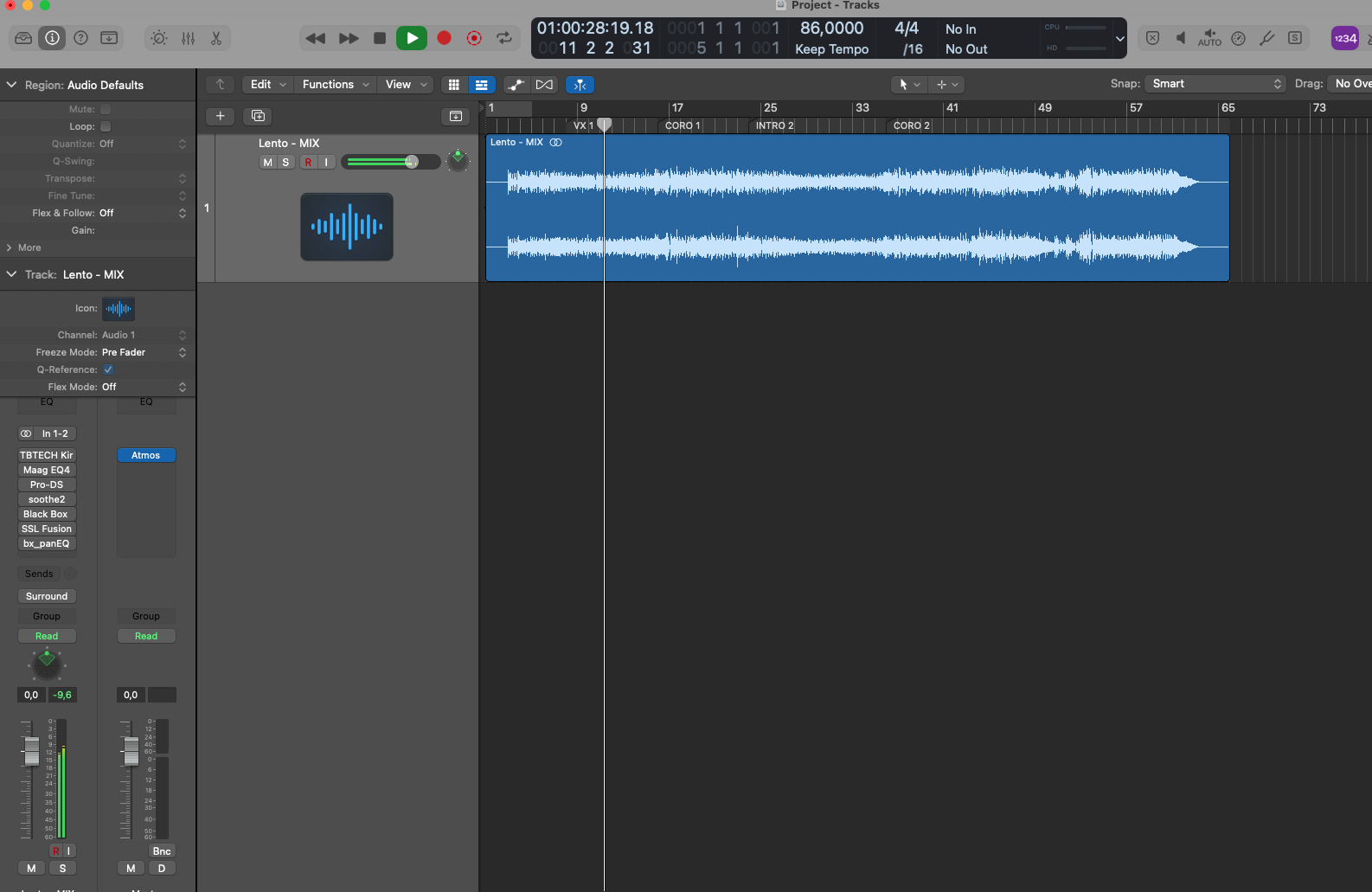The width and height of the screenshot is (1372, 892).
Task: Click the speaker icon beside AUTO
Action: click(x=1181, y=38)
